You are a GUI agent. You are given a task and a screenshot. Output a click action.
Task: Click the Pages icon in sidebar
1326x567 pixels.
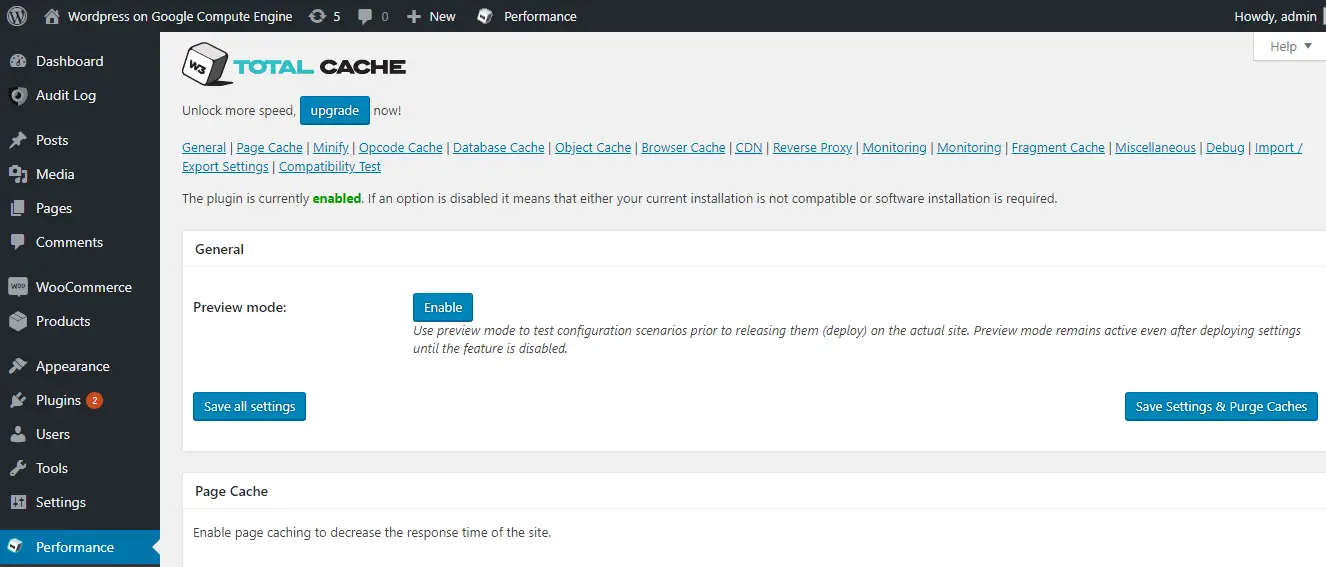point(18,208)
